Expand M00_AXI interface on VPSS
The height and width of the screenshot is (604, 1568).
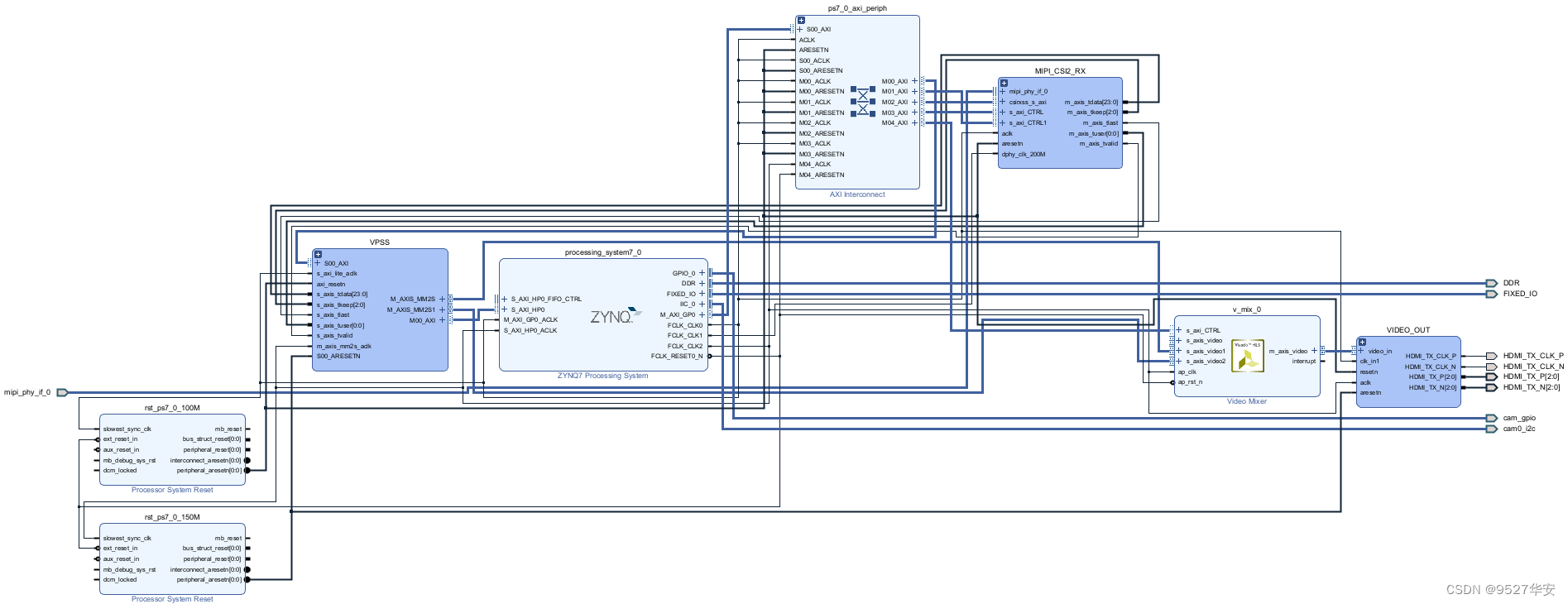442,320
